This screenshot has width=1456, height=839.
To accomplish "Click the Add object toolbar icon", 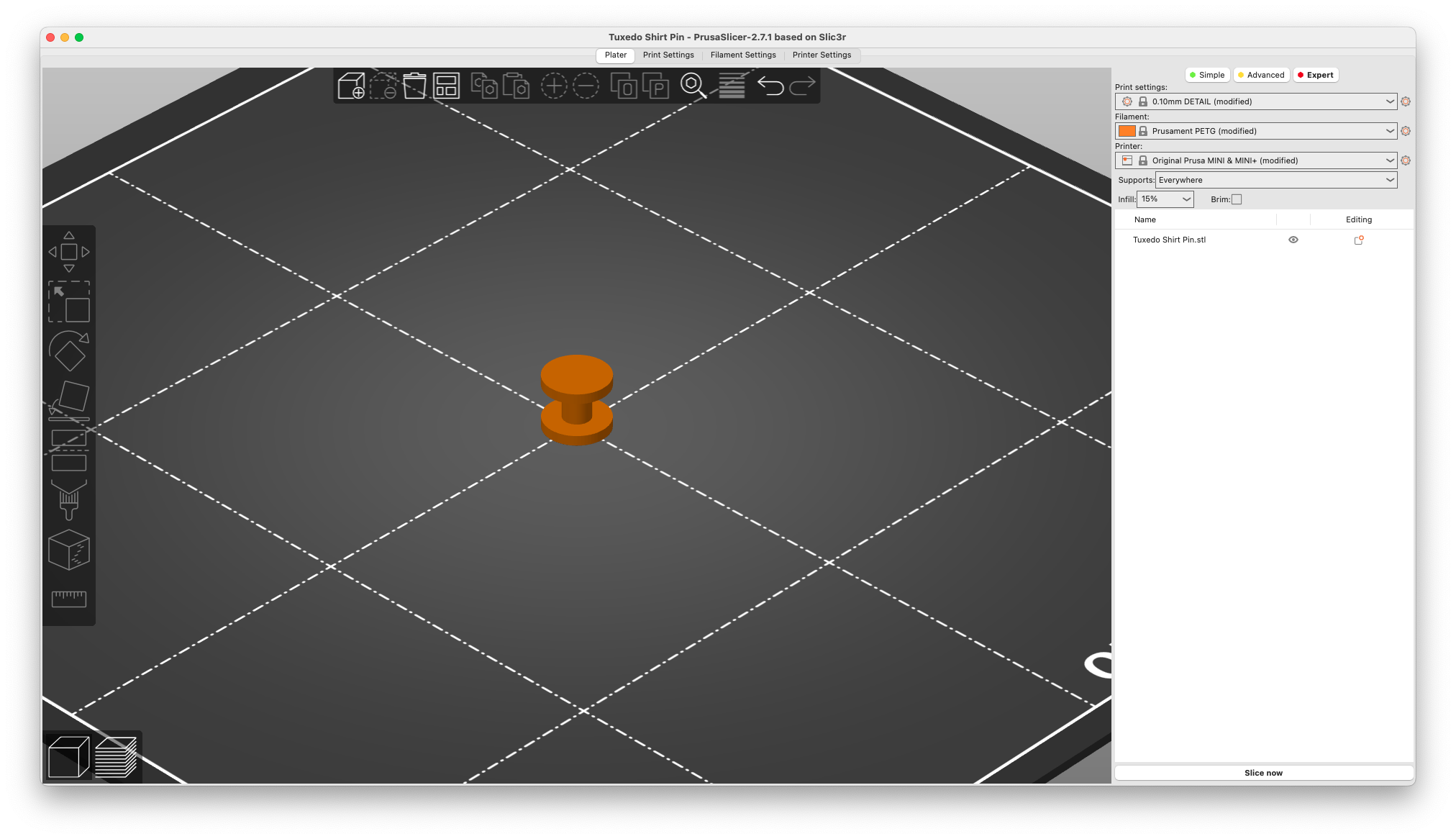I will coord(351,86).
